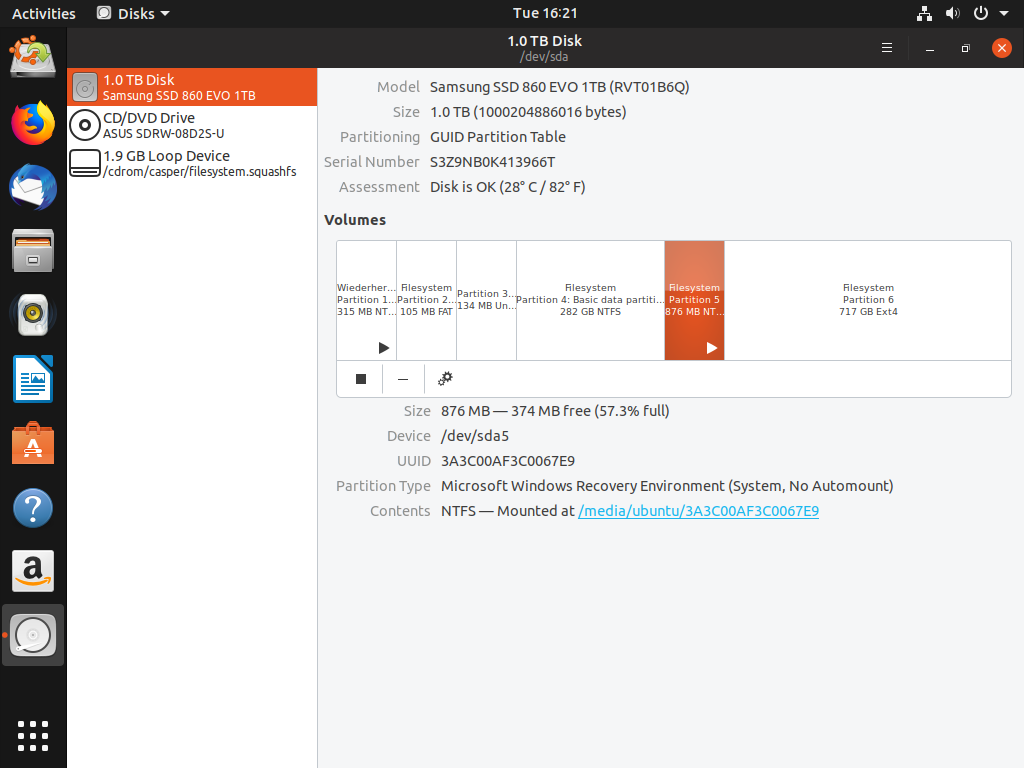1024x768 pixels.
Task: Open Help from the dock
Action: (33, 507)
